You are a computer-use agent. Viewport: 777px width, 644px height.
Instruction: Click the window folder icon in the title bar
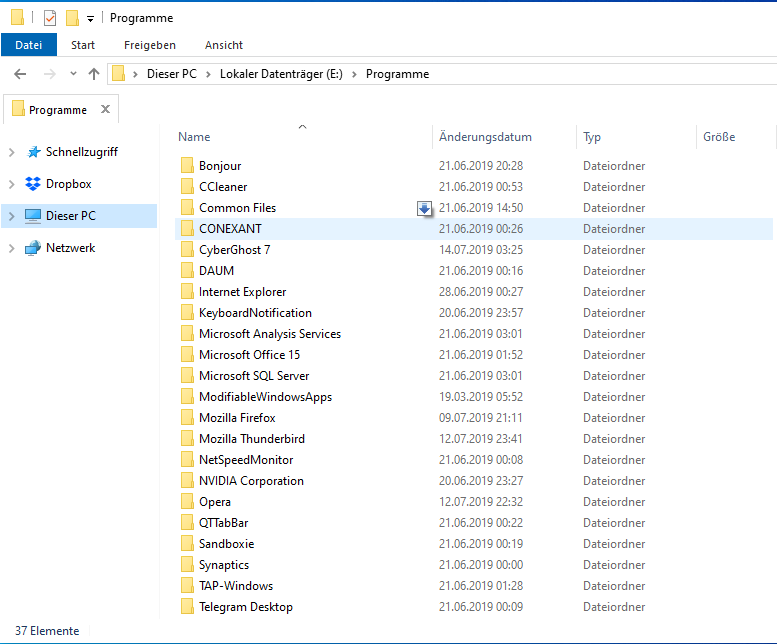point(17,17)
